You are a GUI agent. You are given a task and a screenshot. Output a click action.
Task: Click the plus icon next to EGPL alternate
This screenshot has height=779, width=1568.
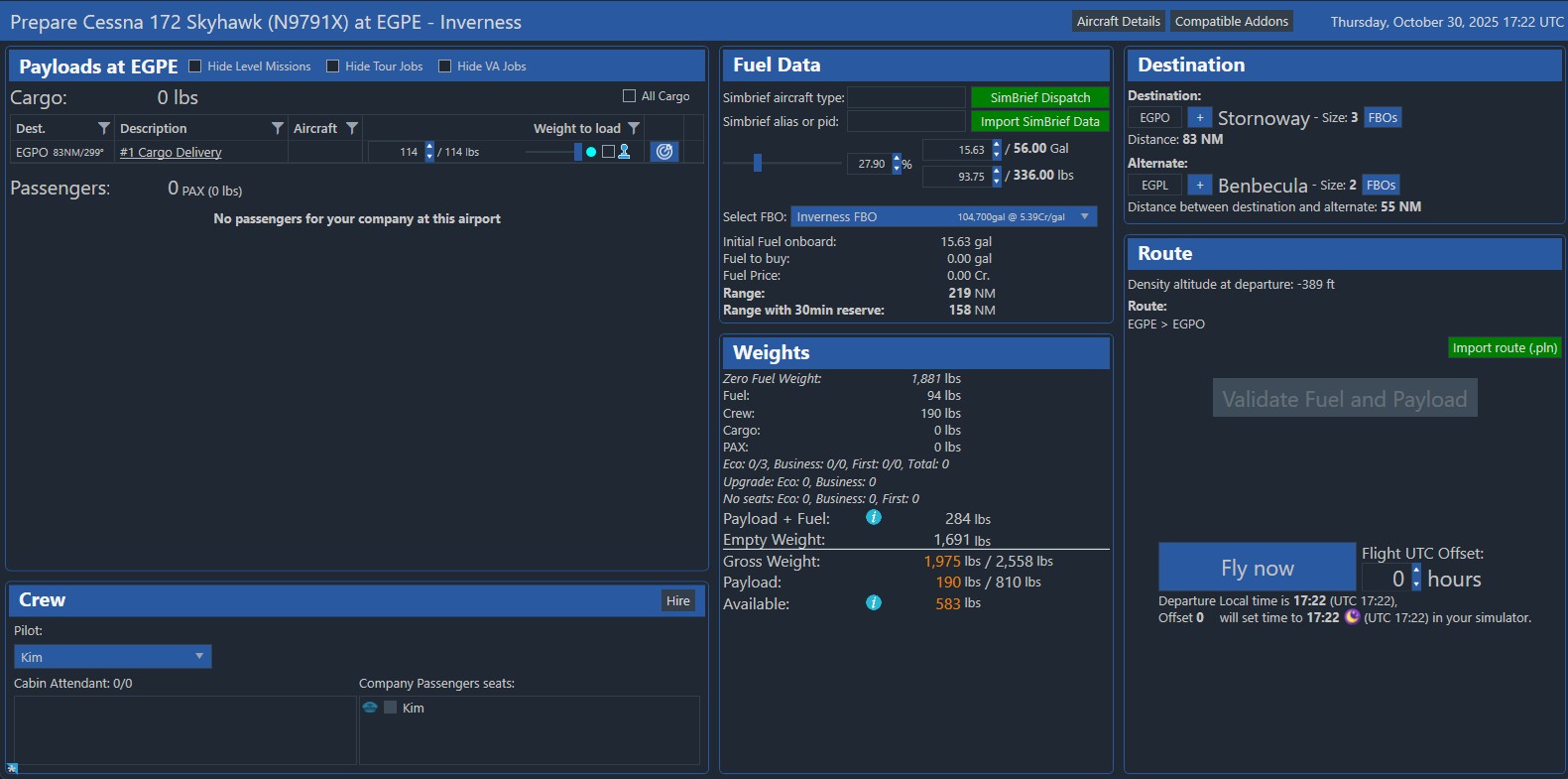point(1199,186)
